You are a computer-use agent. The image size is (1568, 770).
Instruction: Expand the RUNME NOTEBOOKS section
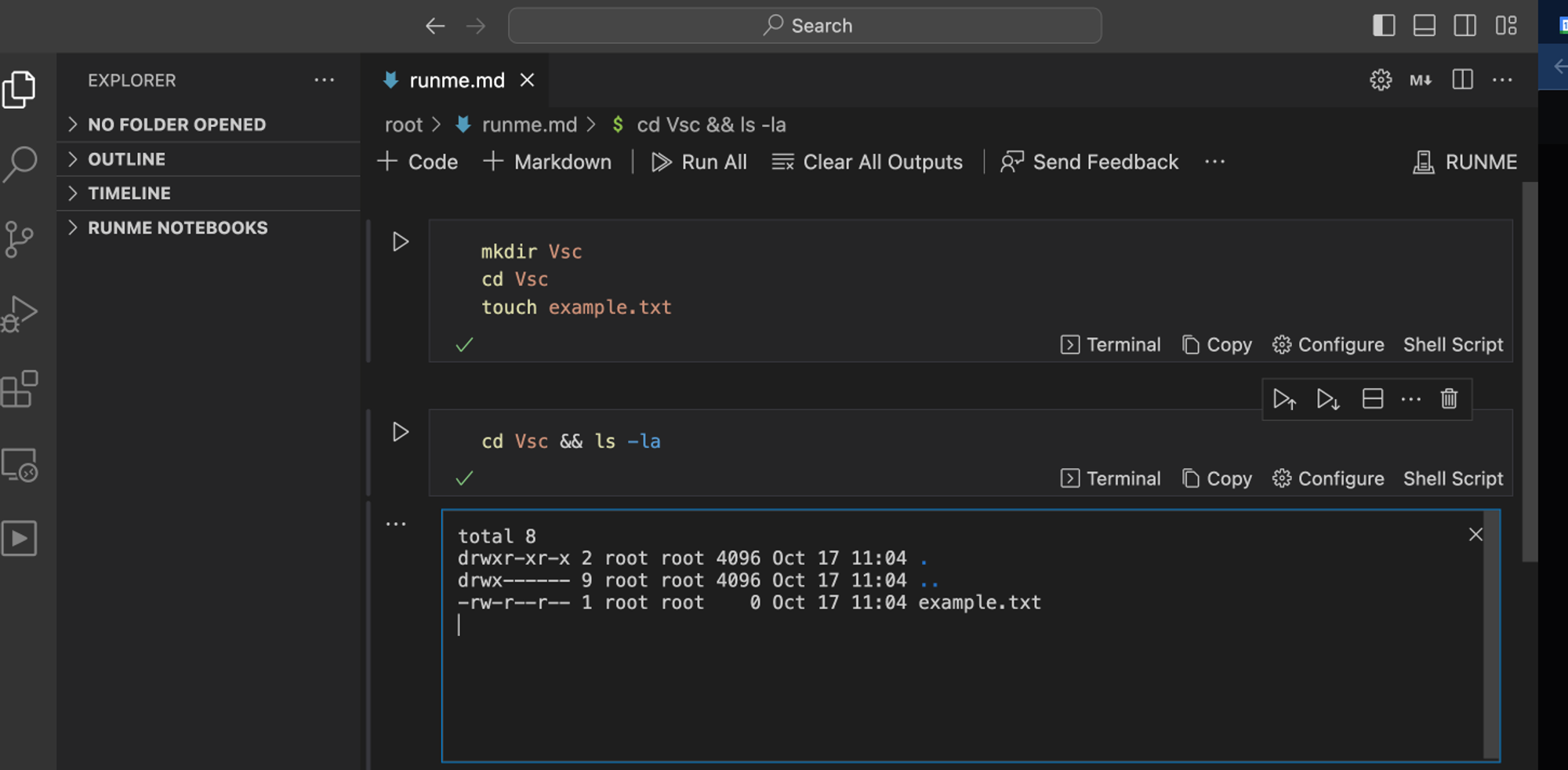178,227
